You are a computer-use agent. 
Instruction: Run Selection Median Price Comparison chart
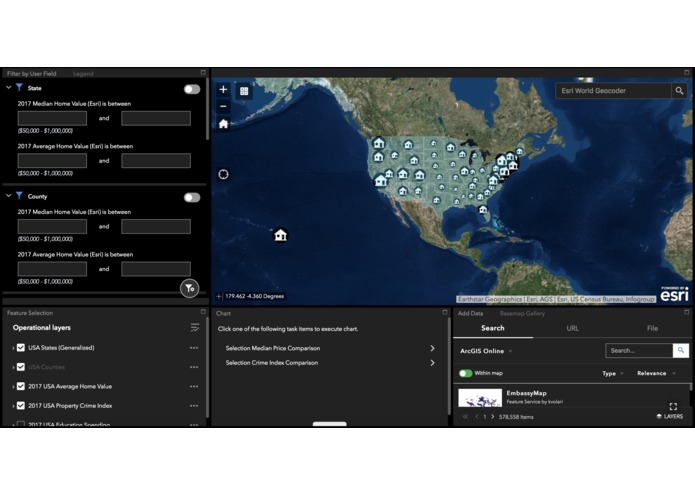click(330, 348)
